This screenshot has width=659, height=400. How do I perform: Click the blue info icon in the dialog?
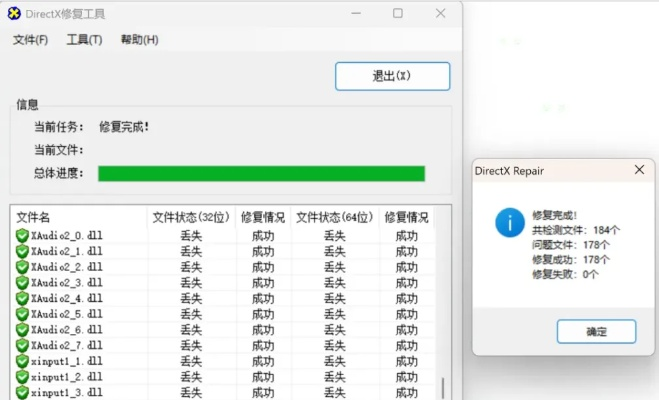[509, 222]
